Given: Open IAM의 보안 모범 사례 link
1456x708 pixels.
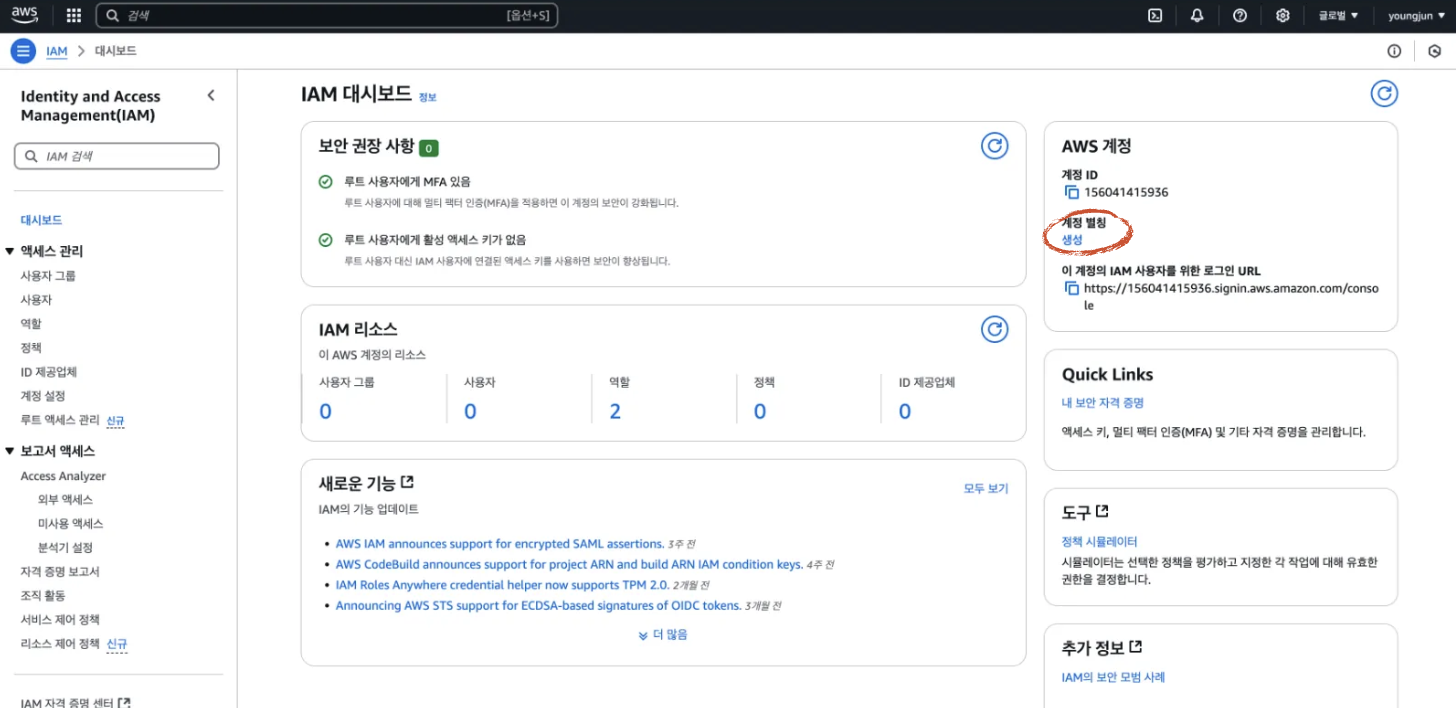Looking at the screenshot, I should click(1113, 677).
